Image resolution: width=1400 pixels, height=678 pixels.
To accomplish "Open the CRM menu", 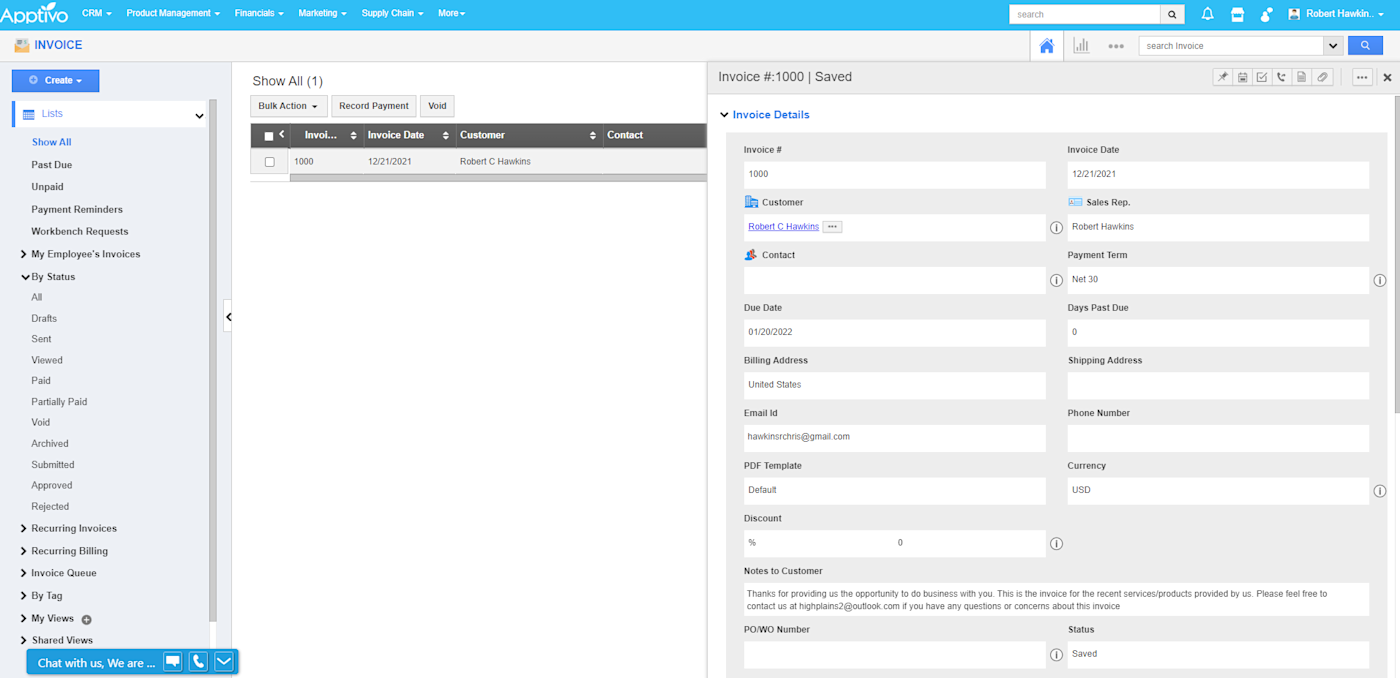I will point(96,13).
